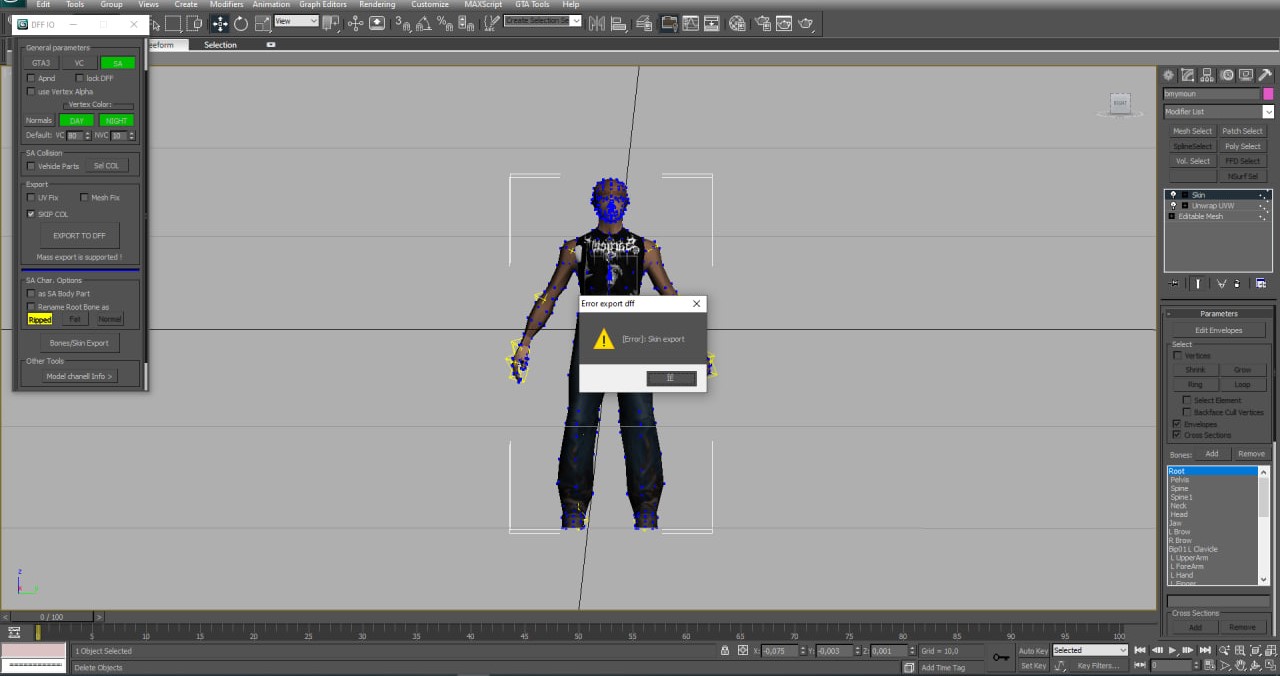Screen dimensions: 1280x676
Task: Open the GTA Tools menu
Action: point(532,5)
